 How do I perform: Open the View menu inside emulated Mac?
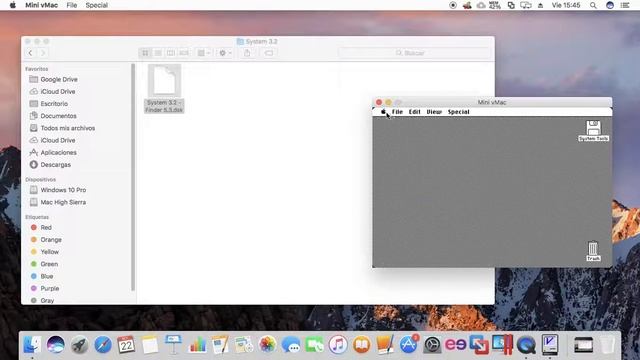point(434,112)
